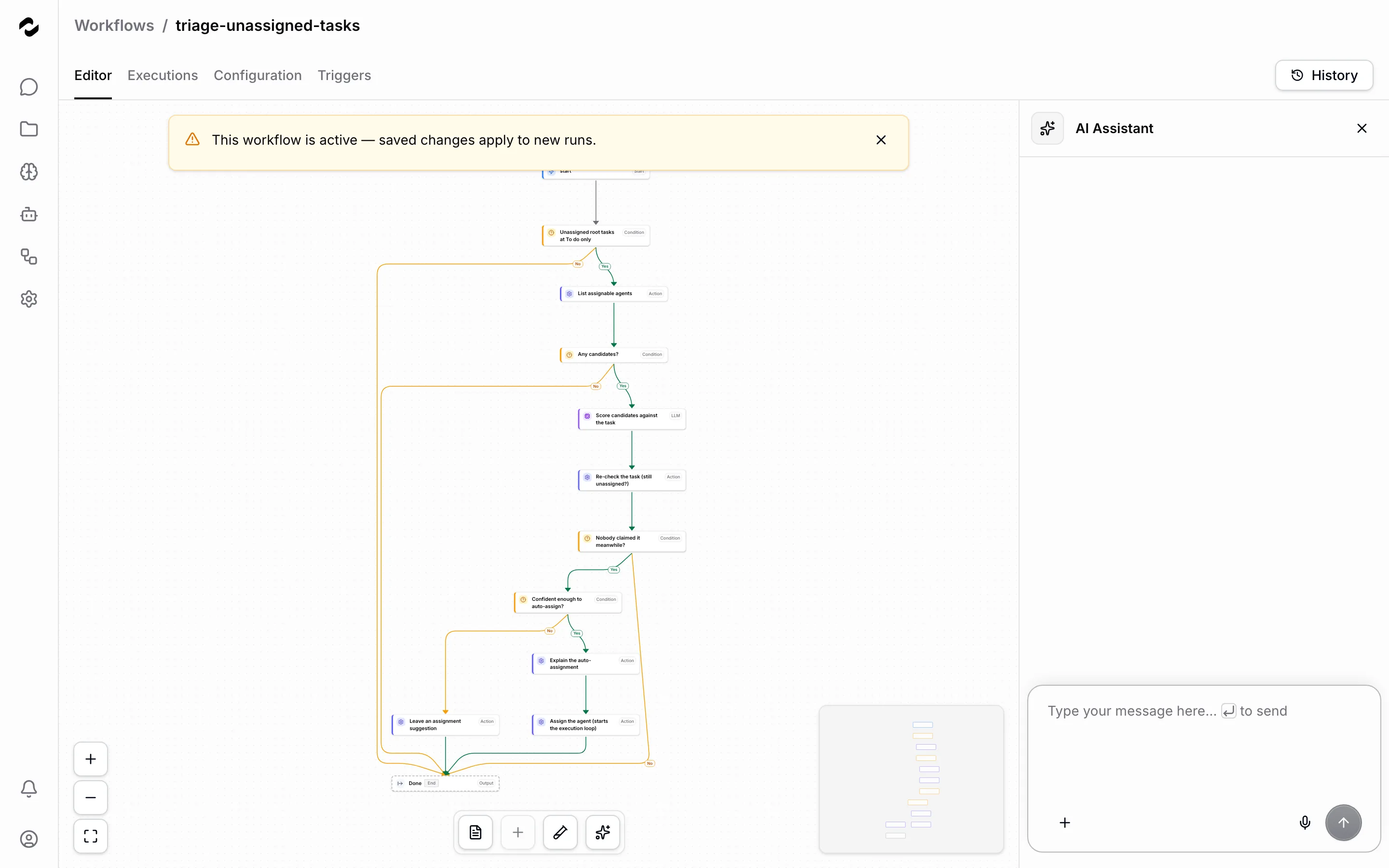Viewport: 1389px width, 868px height.
Task: Open the chat bubble sidebar icon
Action: (x=29, y=87)
